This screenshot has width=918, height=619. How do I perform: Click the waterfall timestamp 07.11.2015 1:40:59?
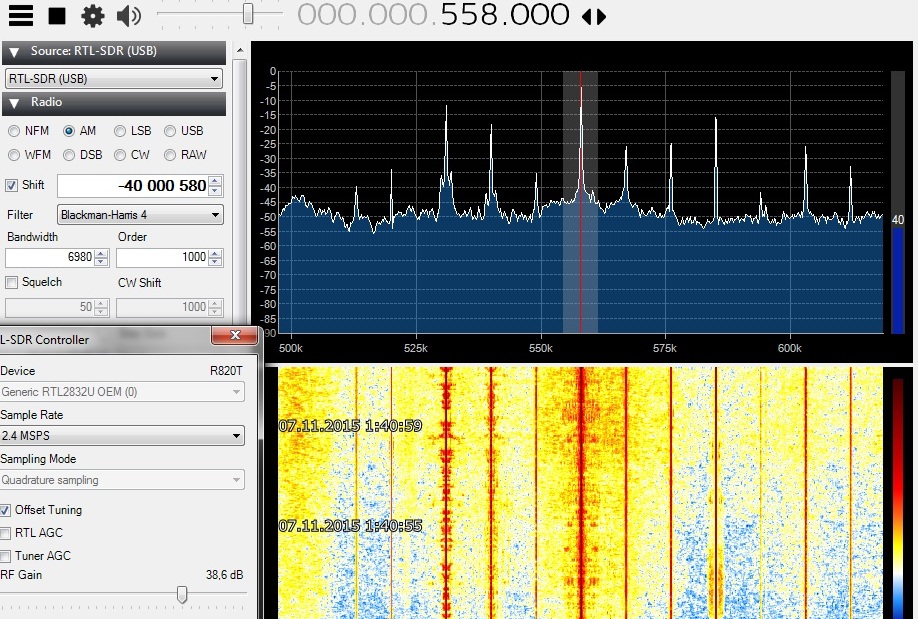350,426
